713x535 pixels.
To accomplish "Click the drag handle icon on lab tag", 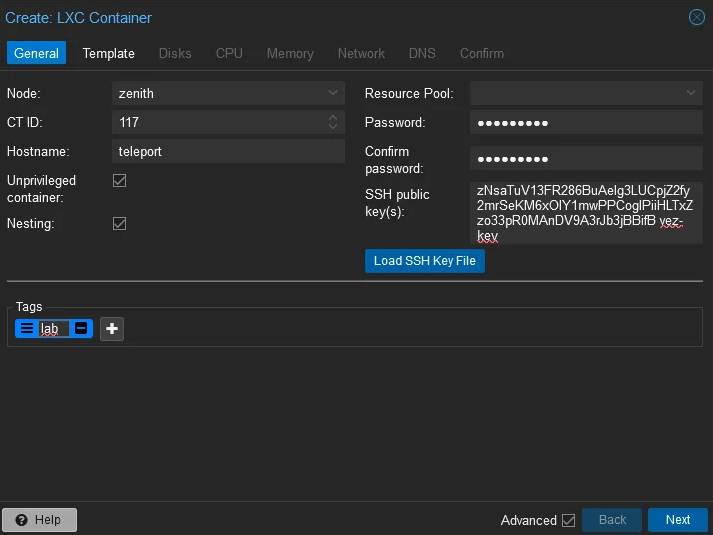I will (27, 328).
